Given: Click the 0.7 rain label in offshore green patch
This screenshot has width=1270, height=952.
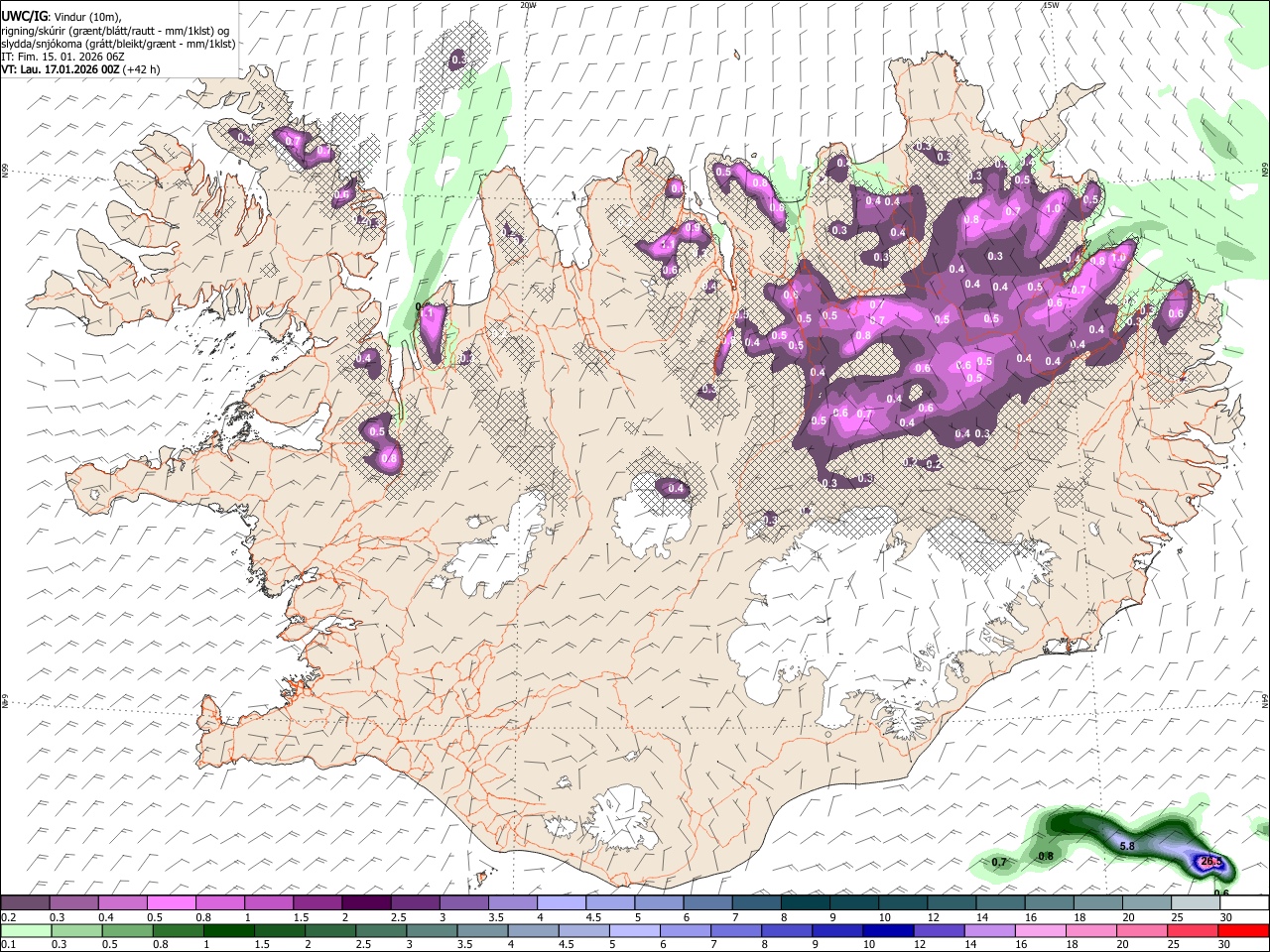Looking at the screenshot, I should pos(999,862).
